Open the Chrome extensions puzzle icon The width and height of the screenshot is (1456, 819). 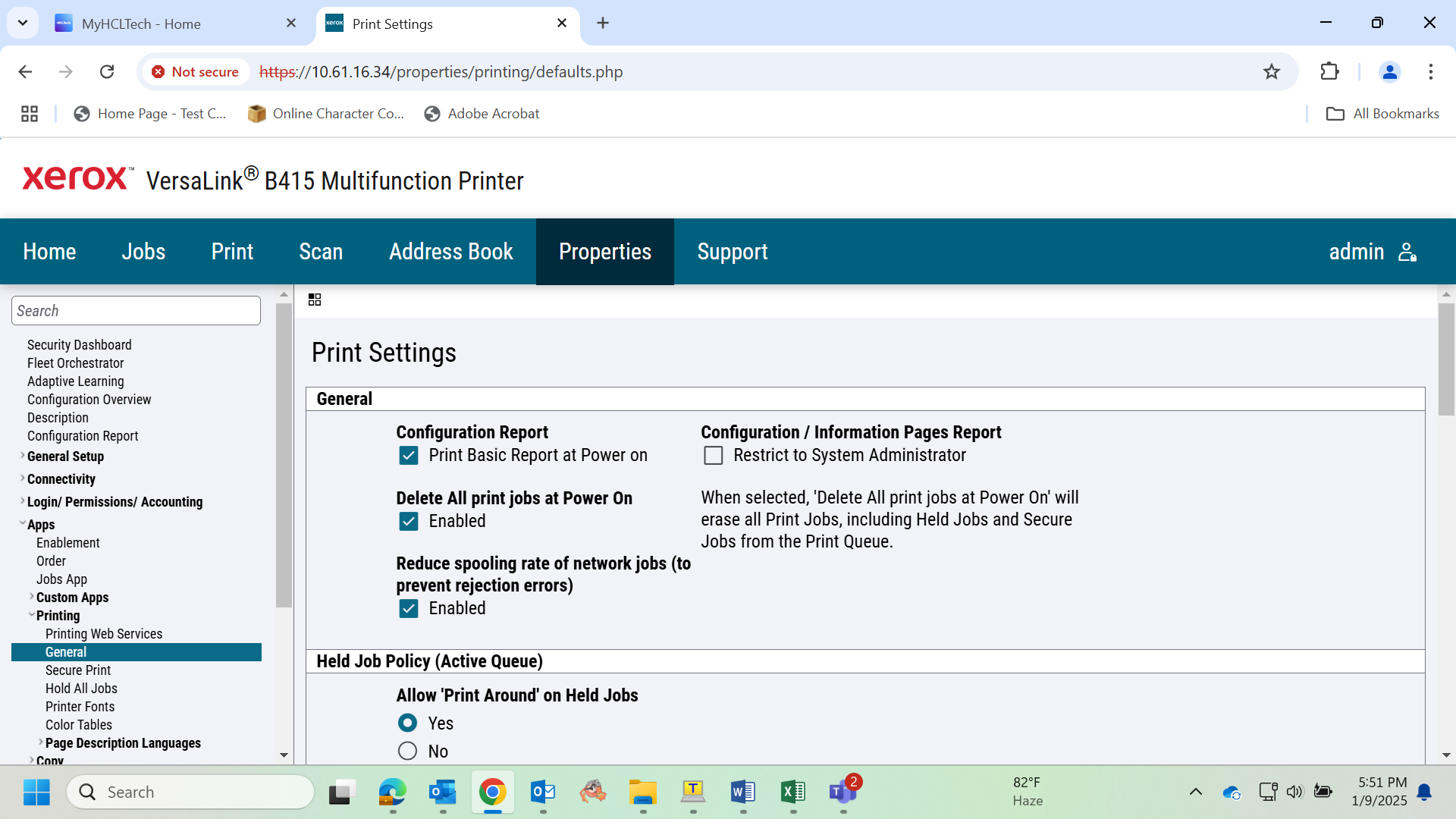pos(1329,71)
